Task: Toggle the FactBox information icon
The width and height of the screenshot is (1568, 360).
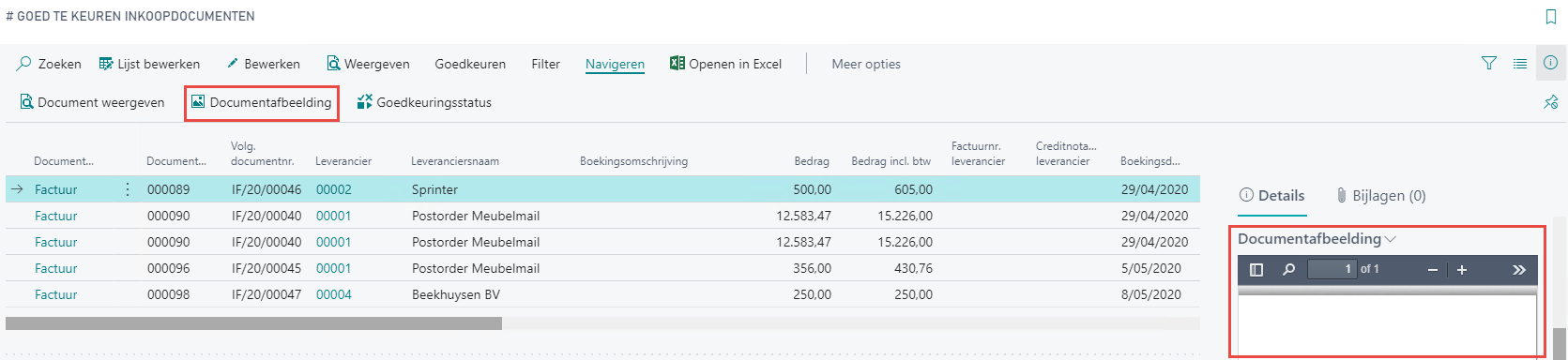Action: coord(1551,63)
